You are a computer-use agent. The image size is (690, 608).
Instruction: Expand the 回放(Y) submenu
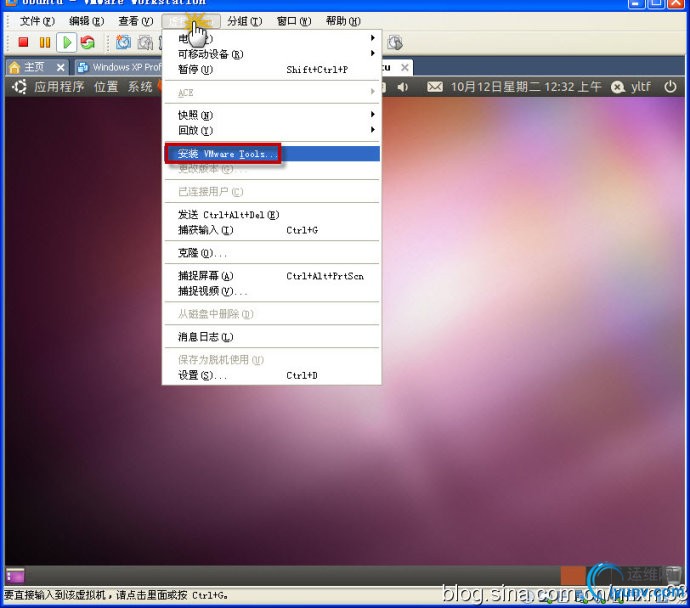[272, 130]
